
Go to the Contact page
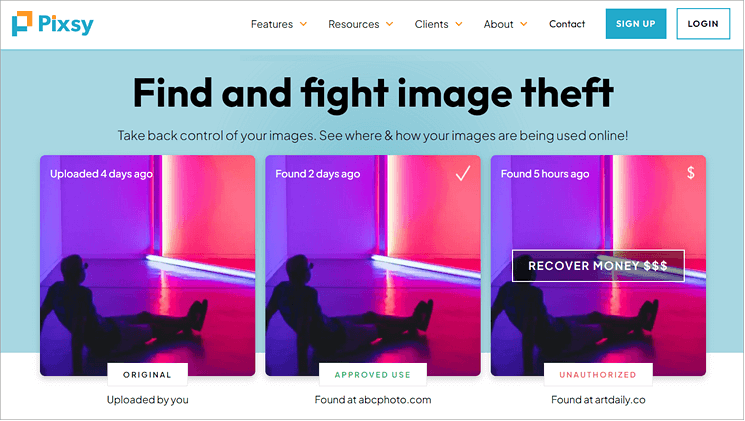pos(567,24)
